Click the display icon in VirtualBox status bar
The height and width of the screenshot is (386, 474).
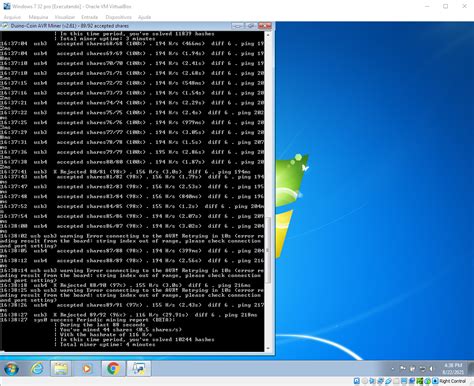click(x=404, y=381)
